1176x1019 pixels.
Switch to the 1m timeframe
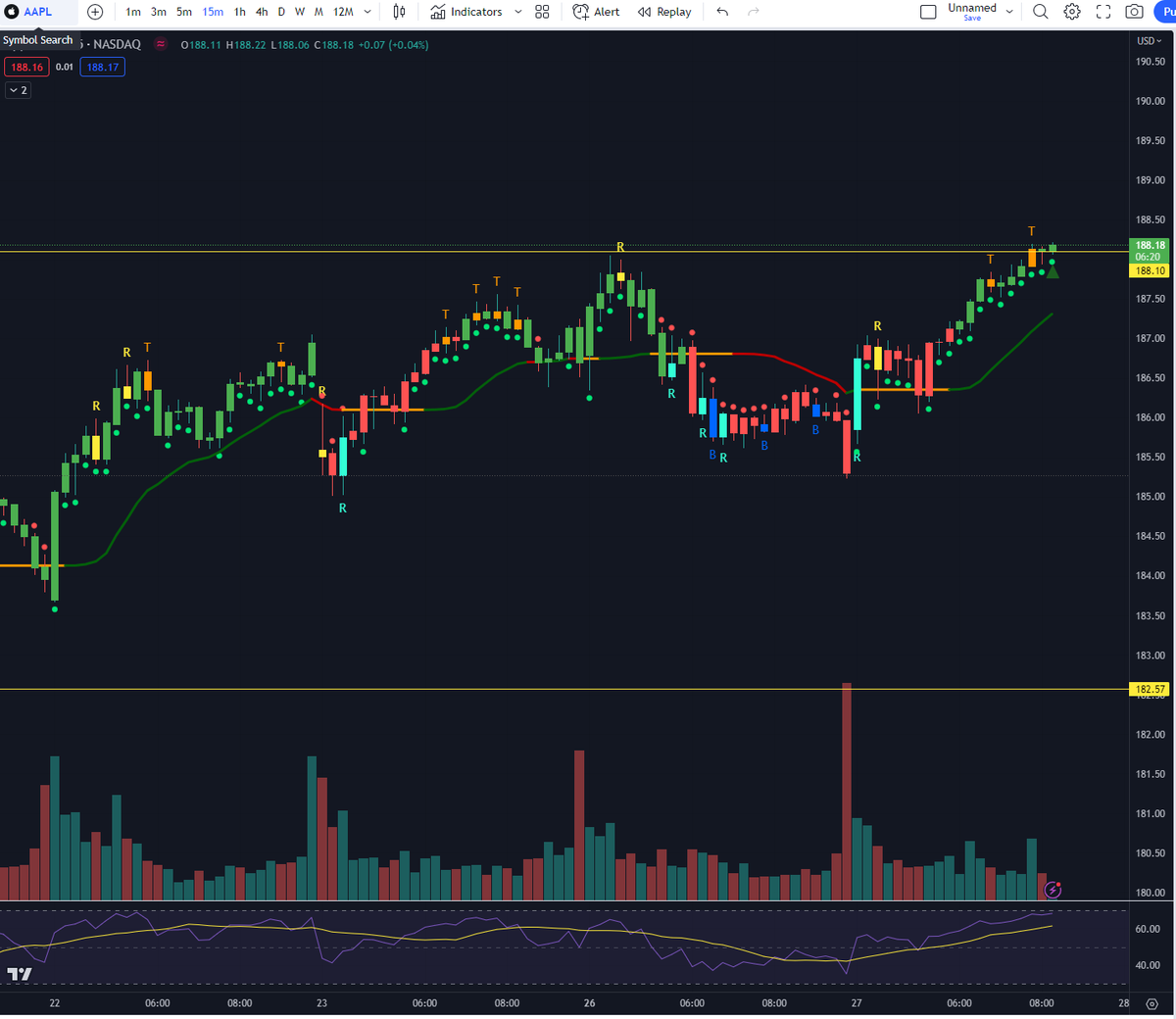(x=133, y=12)
